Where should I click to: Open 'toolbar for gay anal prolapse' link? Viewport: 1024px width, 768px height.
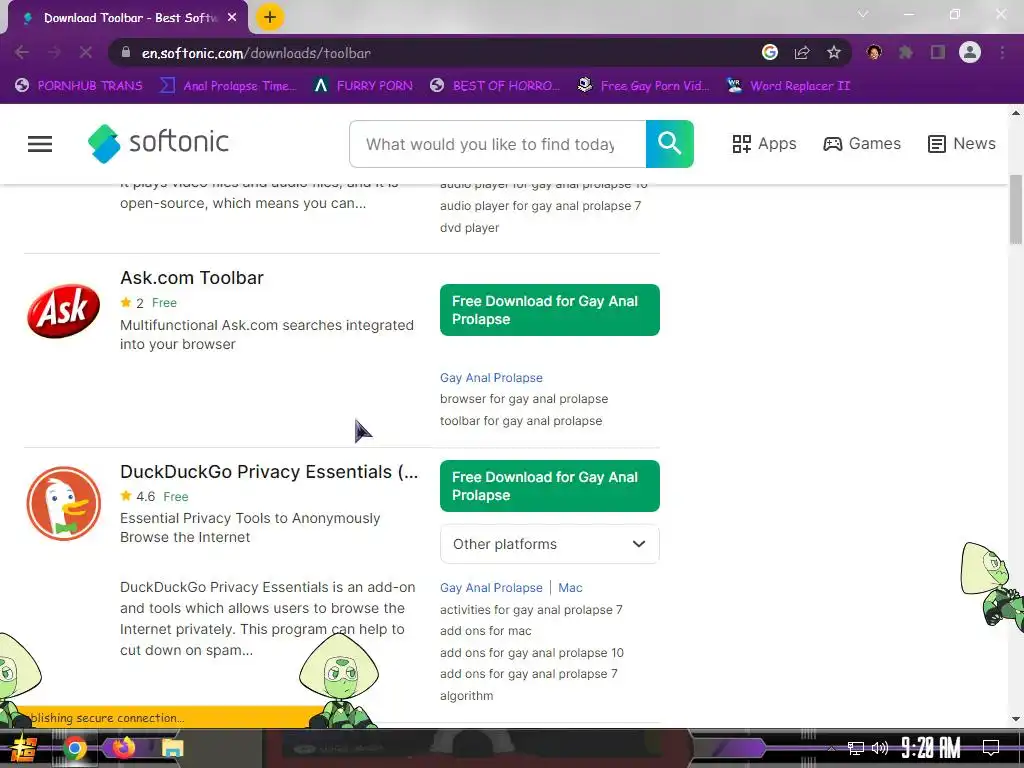tap(521, 421)
